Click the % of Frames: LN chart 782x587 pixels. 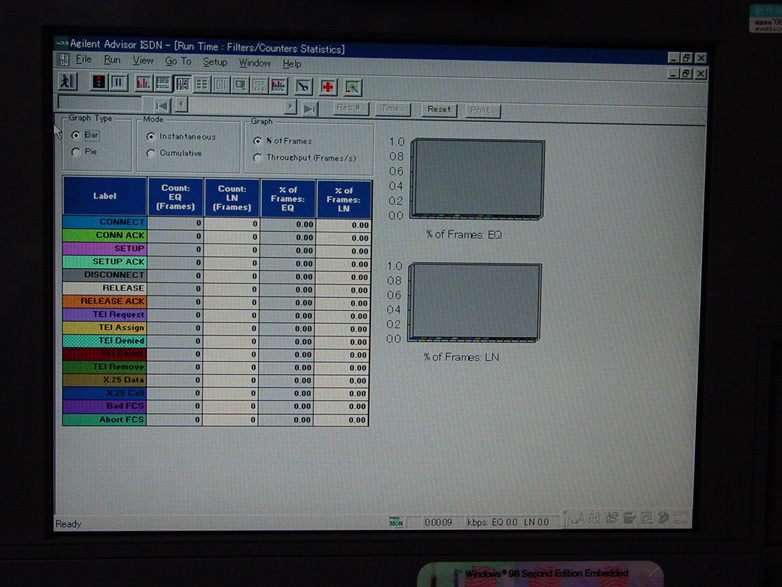point(474,302)
